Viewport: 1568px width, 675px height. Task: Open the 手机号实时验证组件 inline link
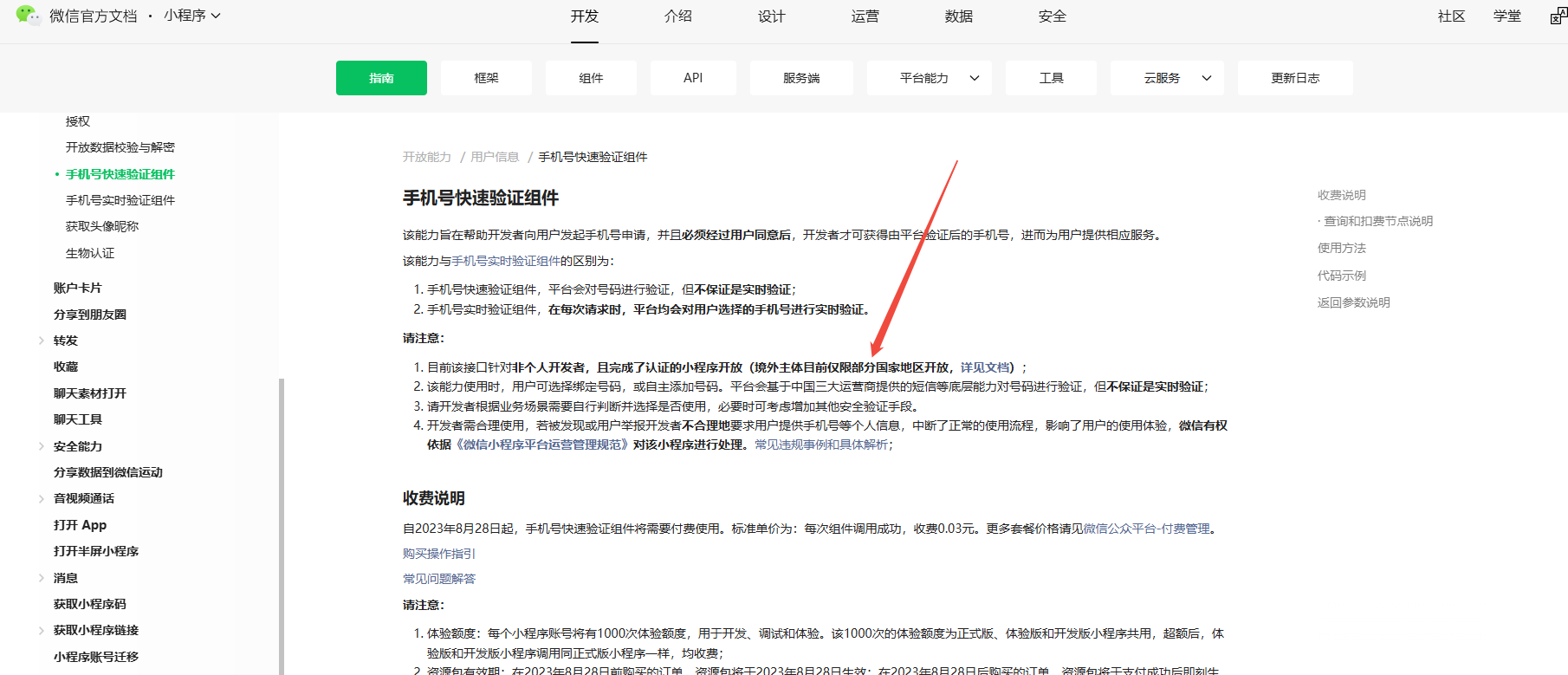[x=506, y=261]
